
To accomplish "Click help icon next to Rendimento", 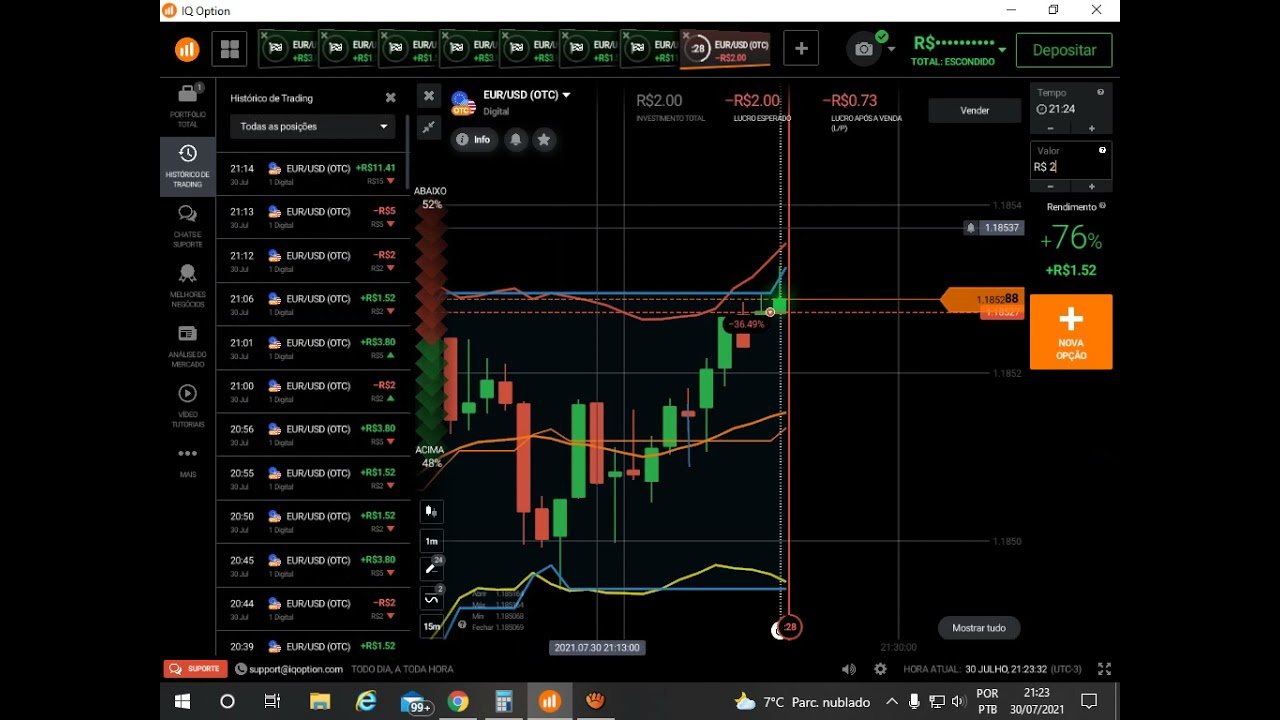I will pos(1102,206).
